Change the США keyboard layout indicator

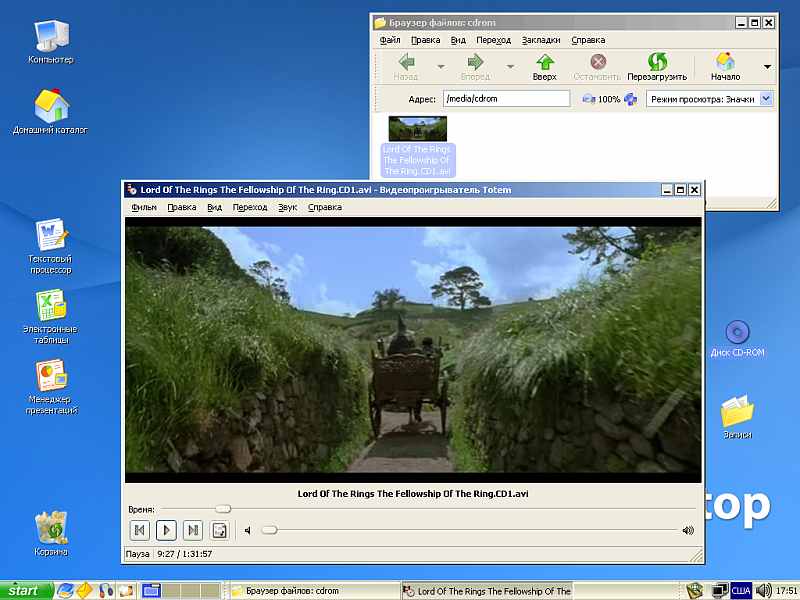tap(741, 591)
